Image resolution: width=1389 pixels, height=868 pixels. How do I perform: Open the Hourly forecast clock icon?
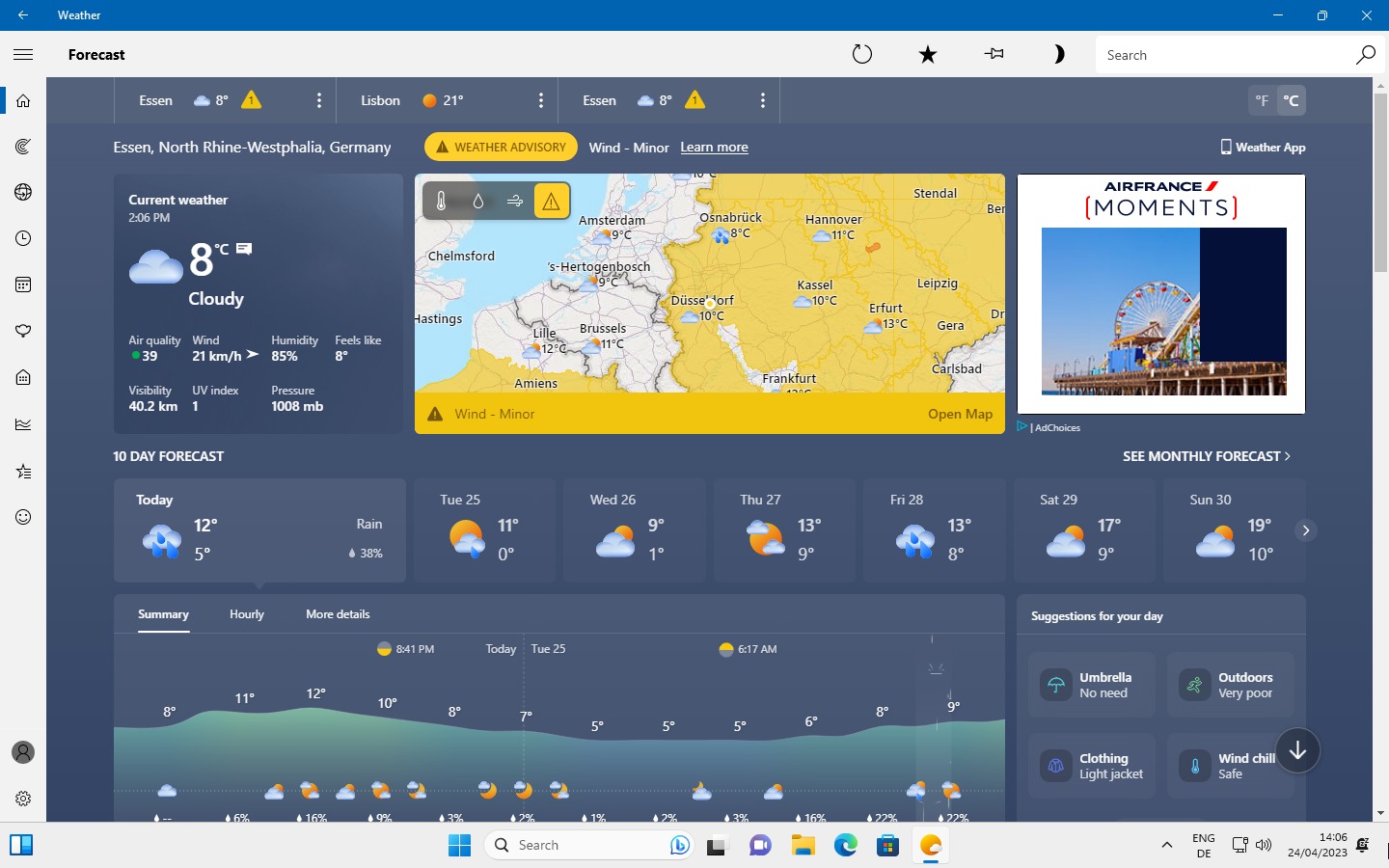pyautogui.click(x=23, y=238)
